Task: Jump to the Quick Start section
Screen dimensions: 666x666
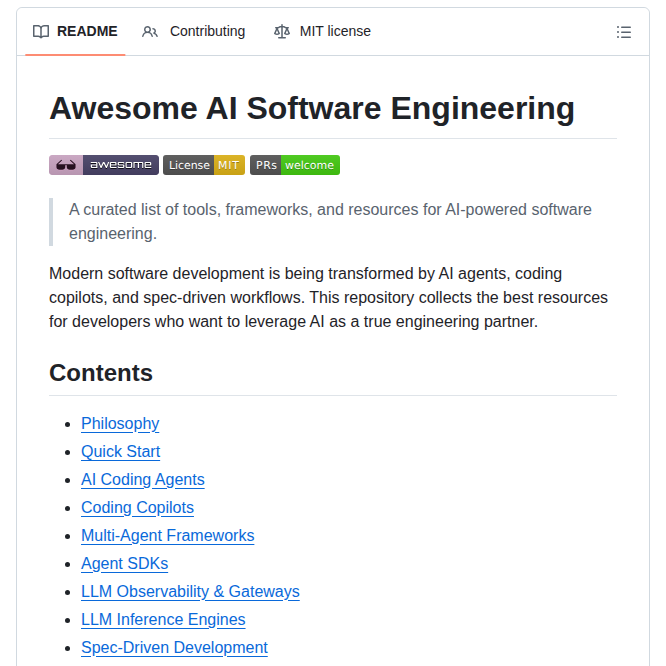Action: tap(121, 452)
